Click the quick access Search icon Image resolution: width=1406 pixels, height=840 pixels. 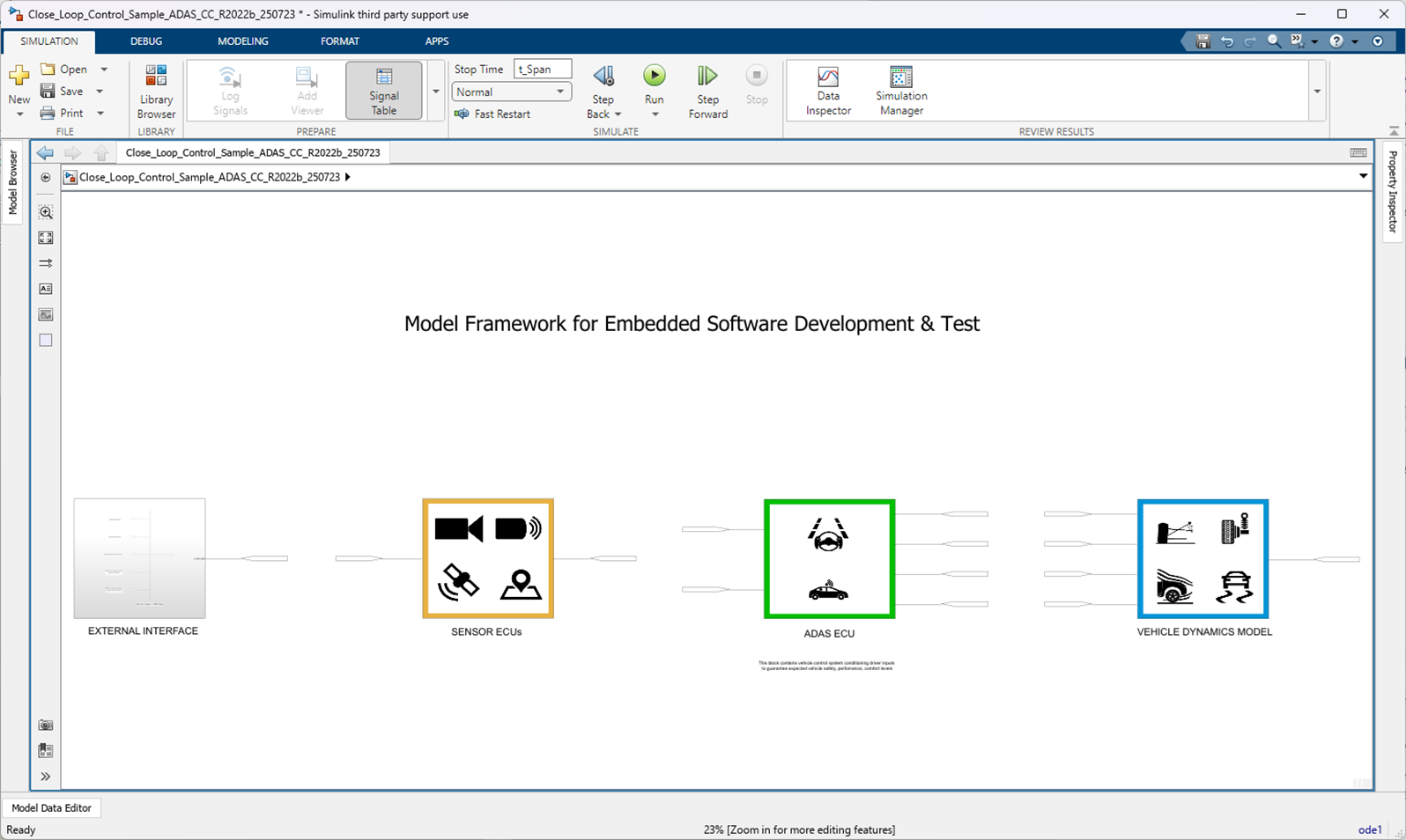coord(1274,41)
